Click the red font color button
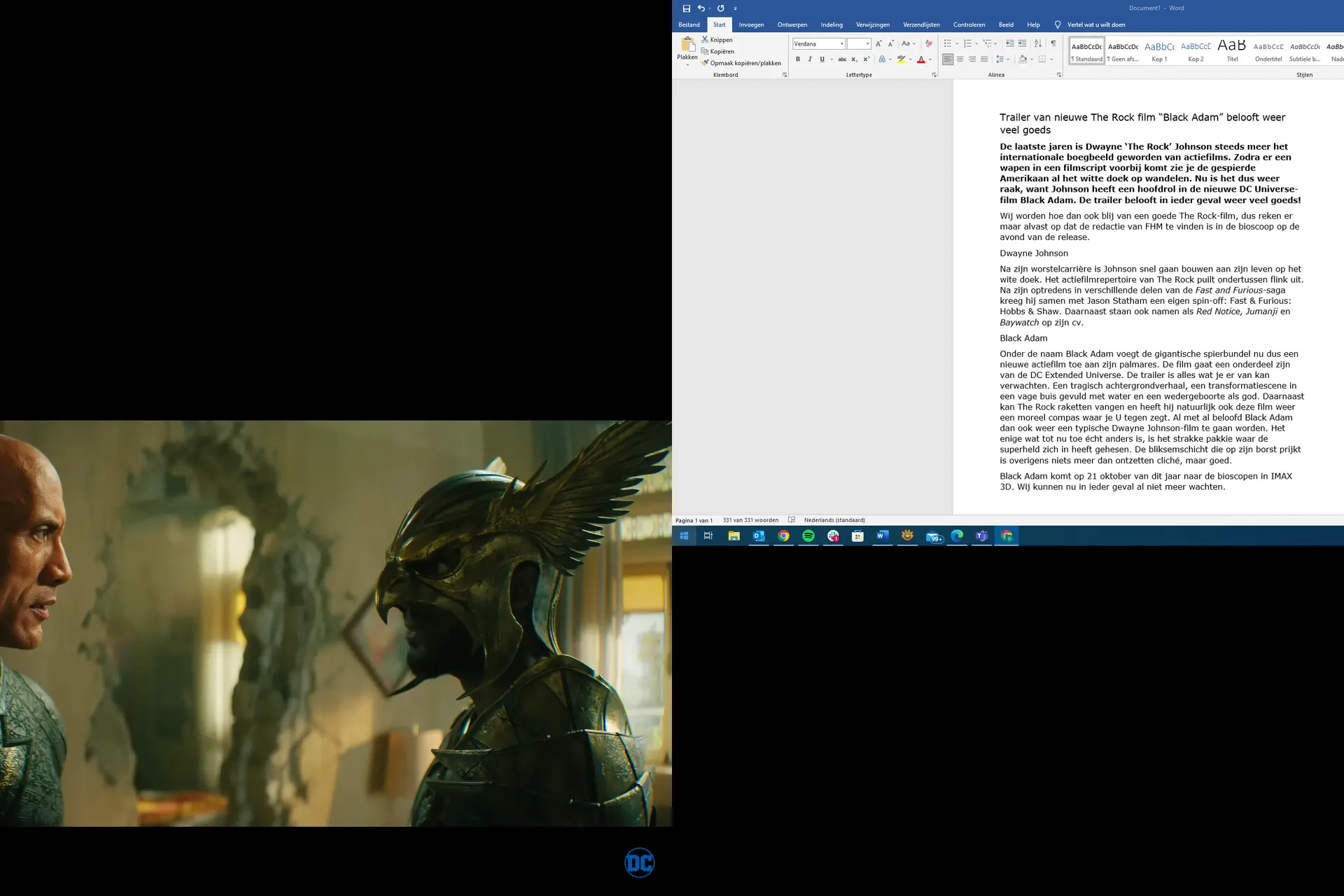Image resolution: width=1344 pixels, height=896 pixels. click(921, 59)
